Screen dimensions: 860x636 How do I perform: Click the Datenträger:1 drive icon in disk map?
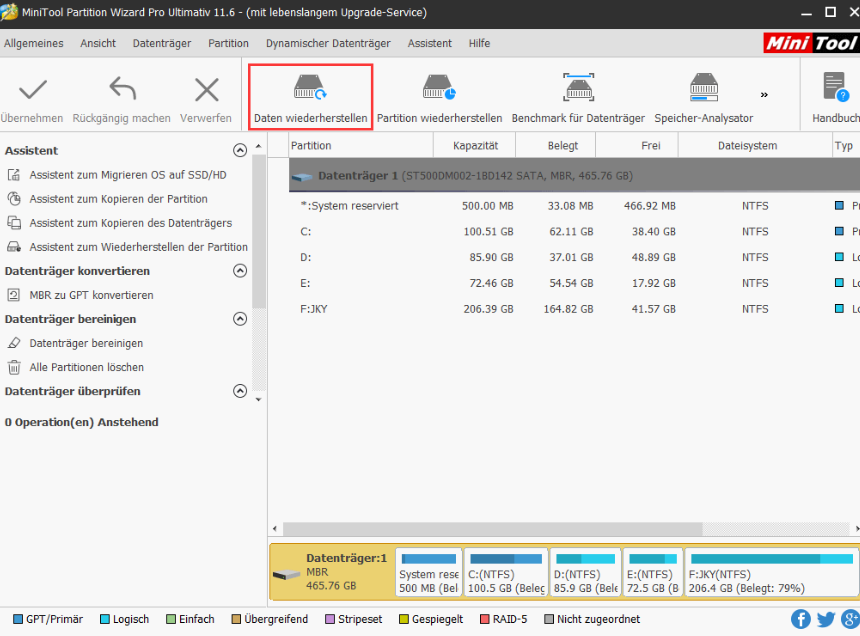(x=286, y=574)
